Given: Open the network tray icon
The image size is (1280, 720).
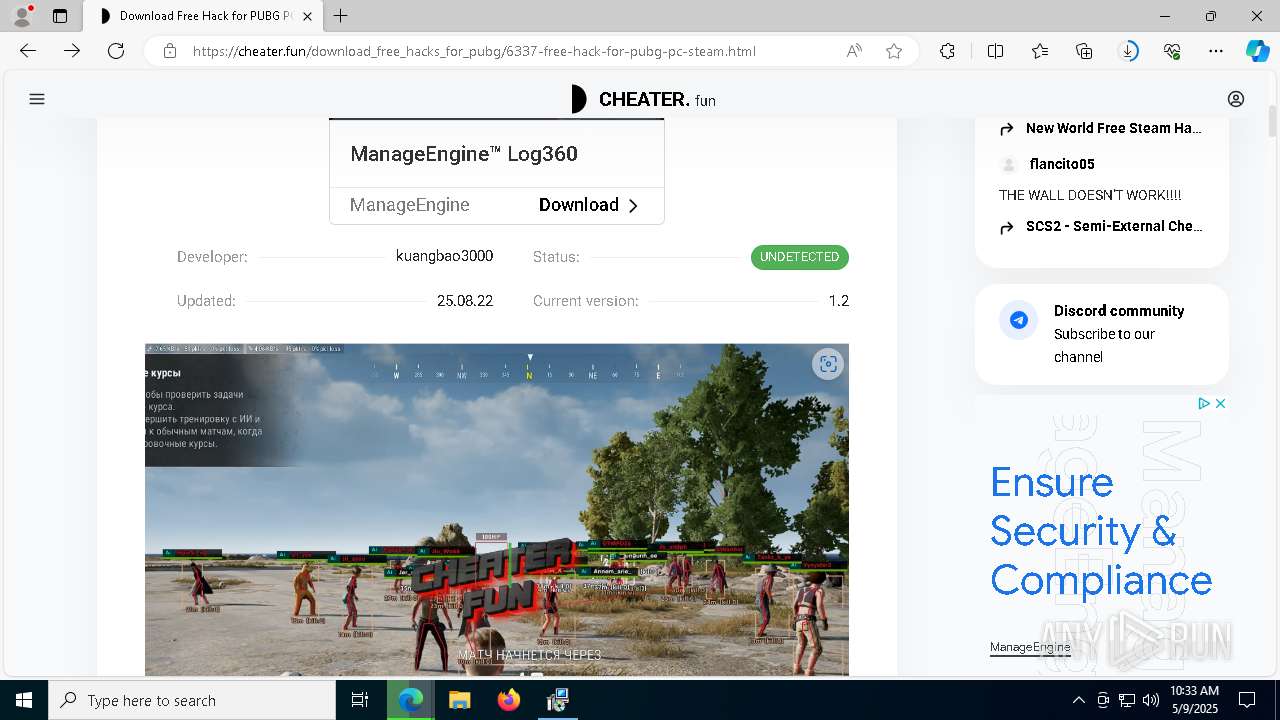Looking at the screenshot, I should tap(1127, 700).
